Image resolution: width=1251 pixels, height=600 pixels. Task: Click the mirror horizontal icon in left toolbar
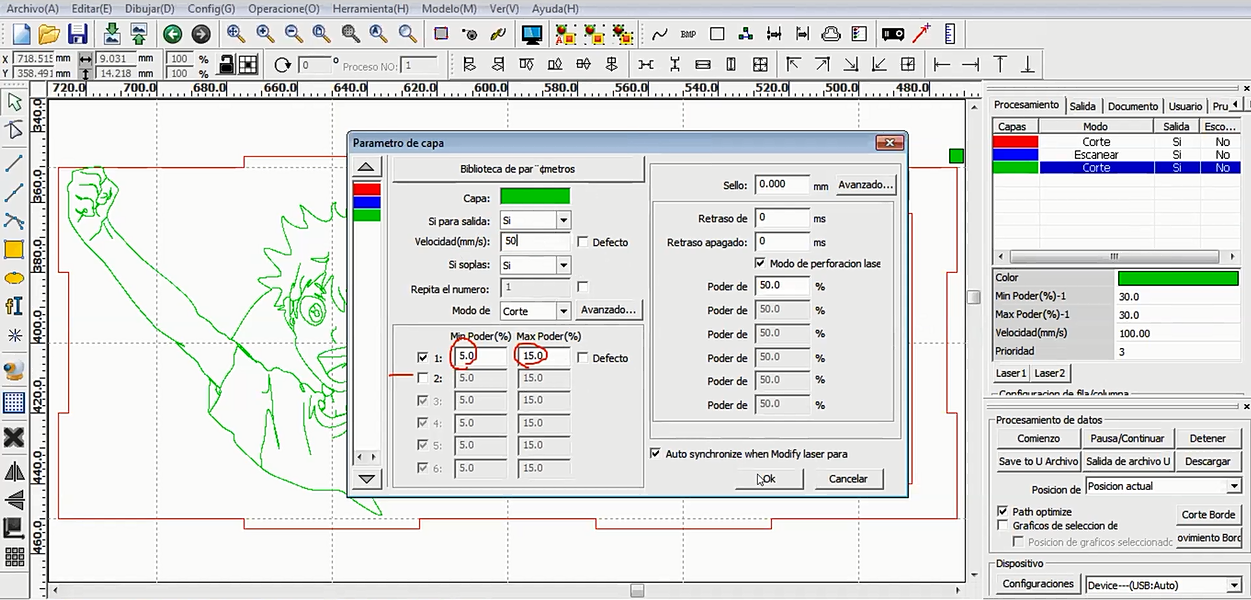pyautogui.click(x=14, y=472)
